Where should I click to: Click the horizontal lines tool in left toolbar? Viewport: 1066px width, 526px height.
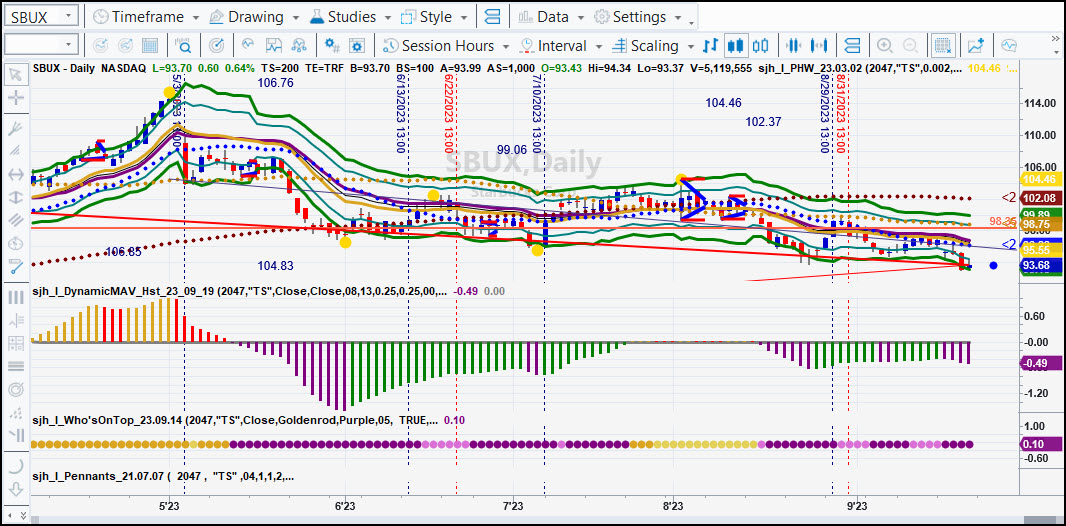pos(15,366)
